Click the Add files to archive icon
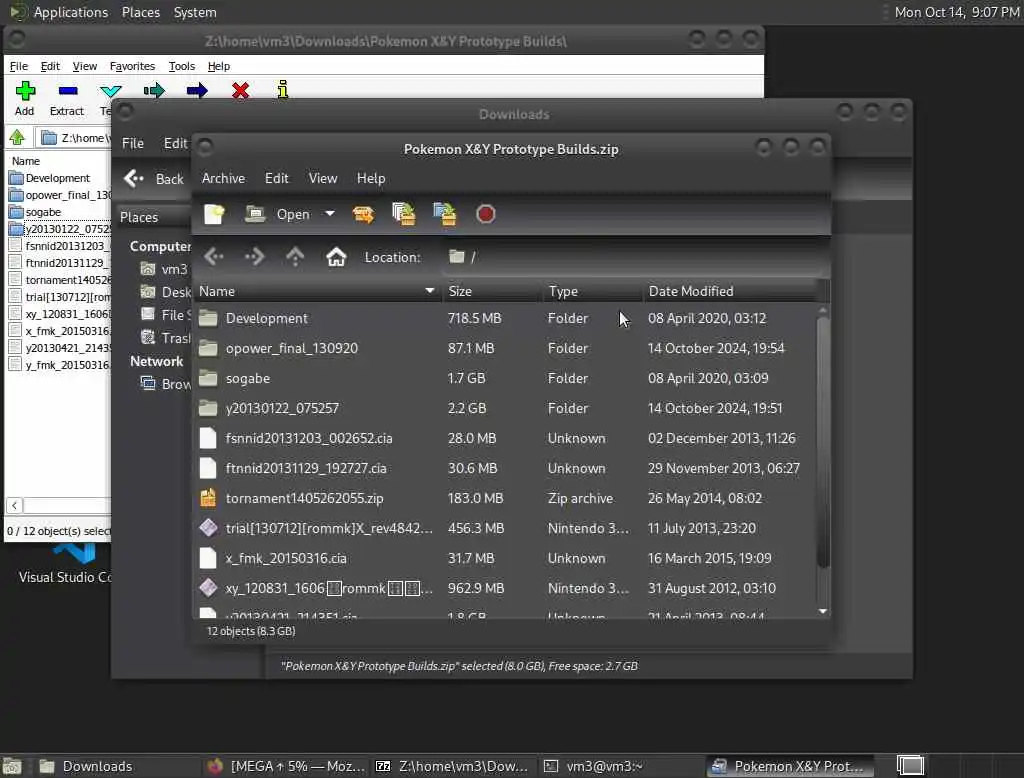This screenshot has height=778, width=1024. click(x=404, y=214)
